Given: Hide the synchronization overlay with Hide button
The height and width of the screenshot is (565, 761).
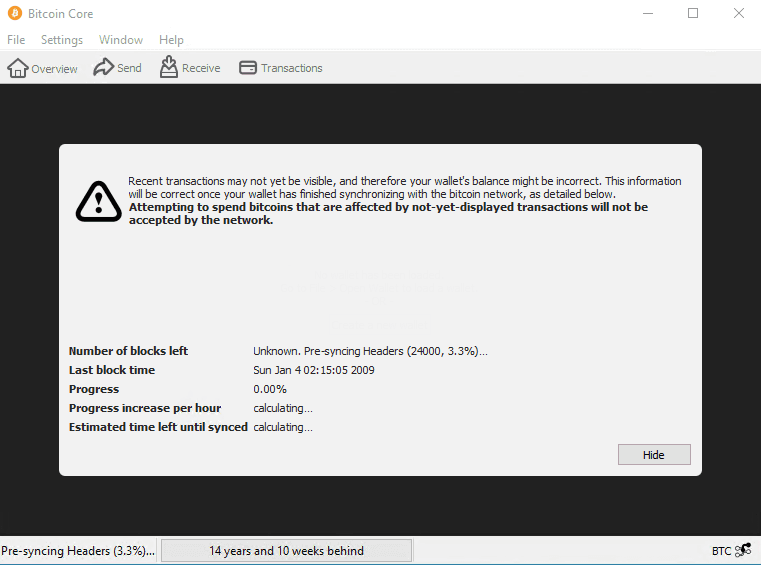Looking at the screenshot, I should tap(654, 454).
